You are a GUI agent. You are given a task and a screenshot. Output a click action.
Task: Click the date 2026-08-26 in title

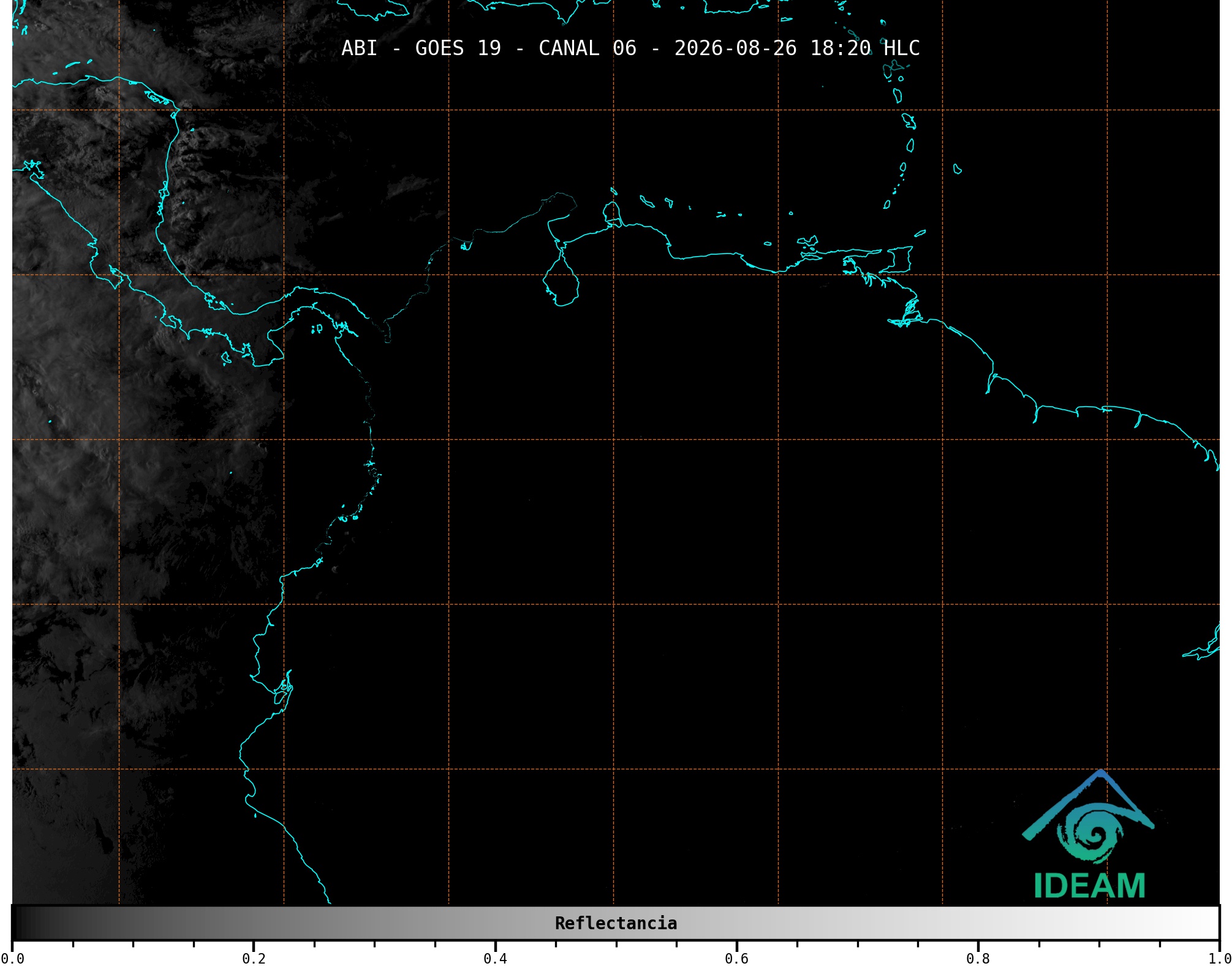736,48
